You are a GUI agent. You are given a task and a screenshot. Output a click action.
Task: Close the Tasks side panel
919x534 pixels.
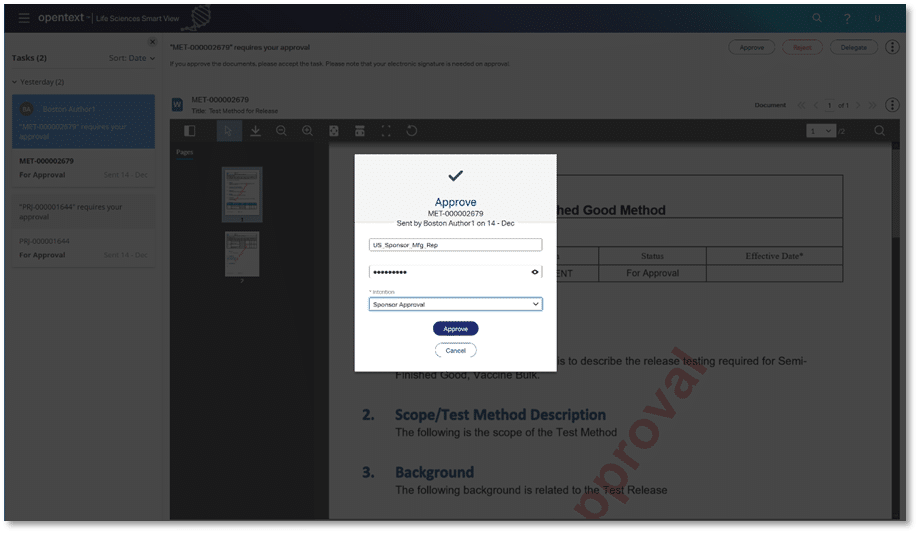[x=152, y=42]
